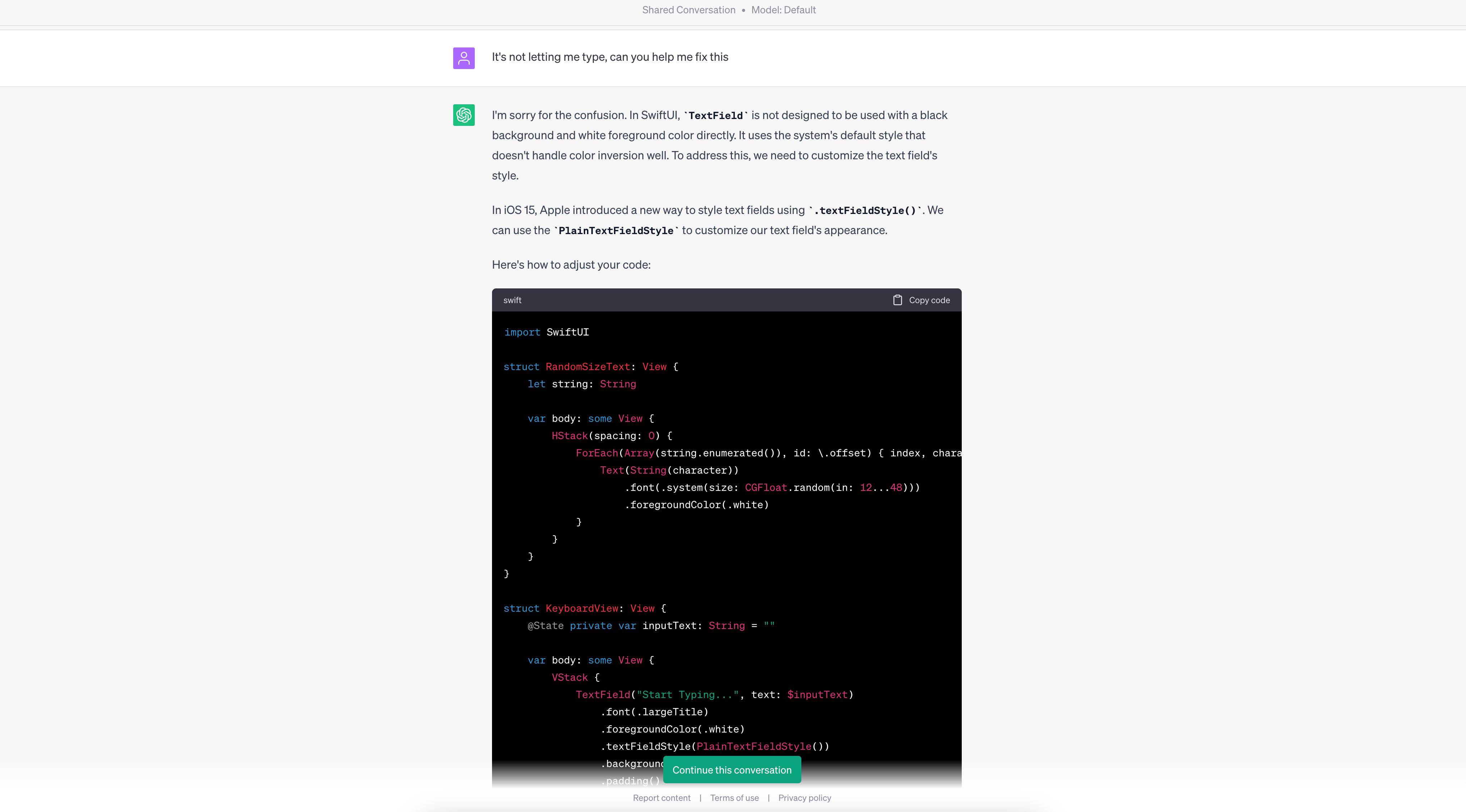
Task: Open the Privacy policy link
Action: 805,798
